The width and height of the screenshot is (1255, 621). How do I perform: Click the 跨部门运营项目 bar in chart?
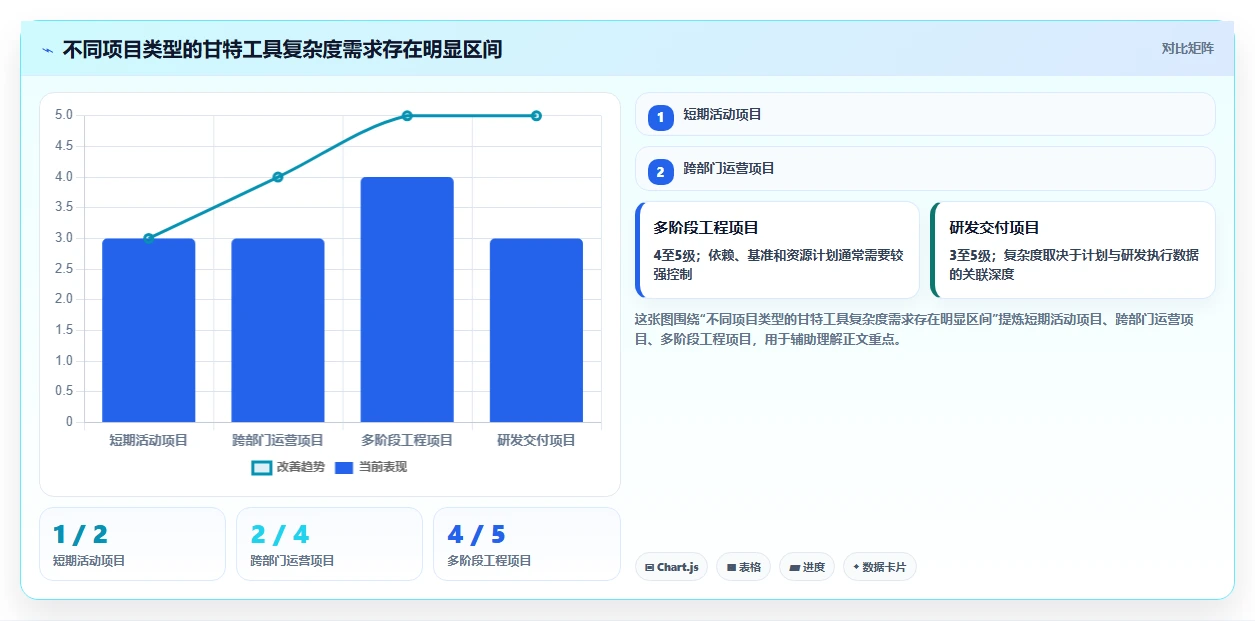[278, 330]
